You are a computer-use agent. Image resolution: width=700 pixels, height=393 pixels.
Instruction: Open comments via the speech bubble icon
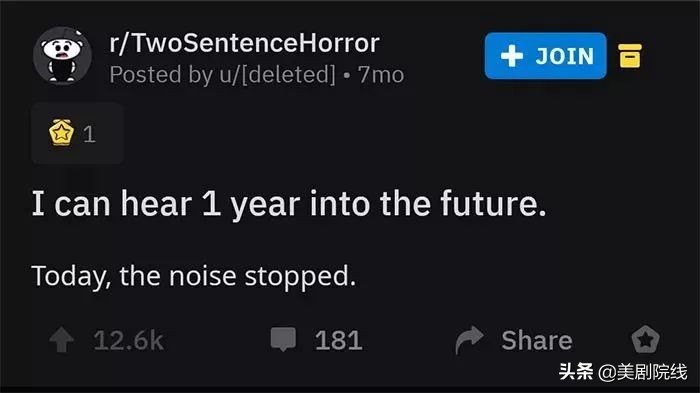(283, 339)
